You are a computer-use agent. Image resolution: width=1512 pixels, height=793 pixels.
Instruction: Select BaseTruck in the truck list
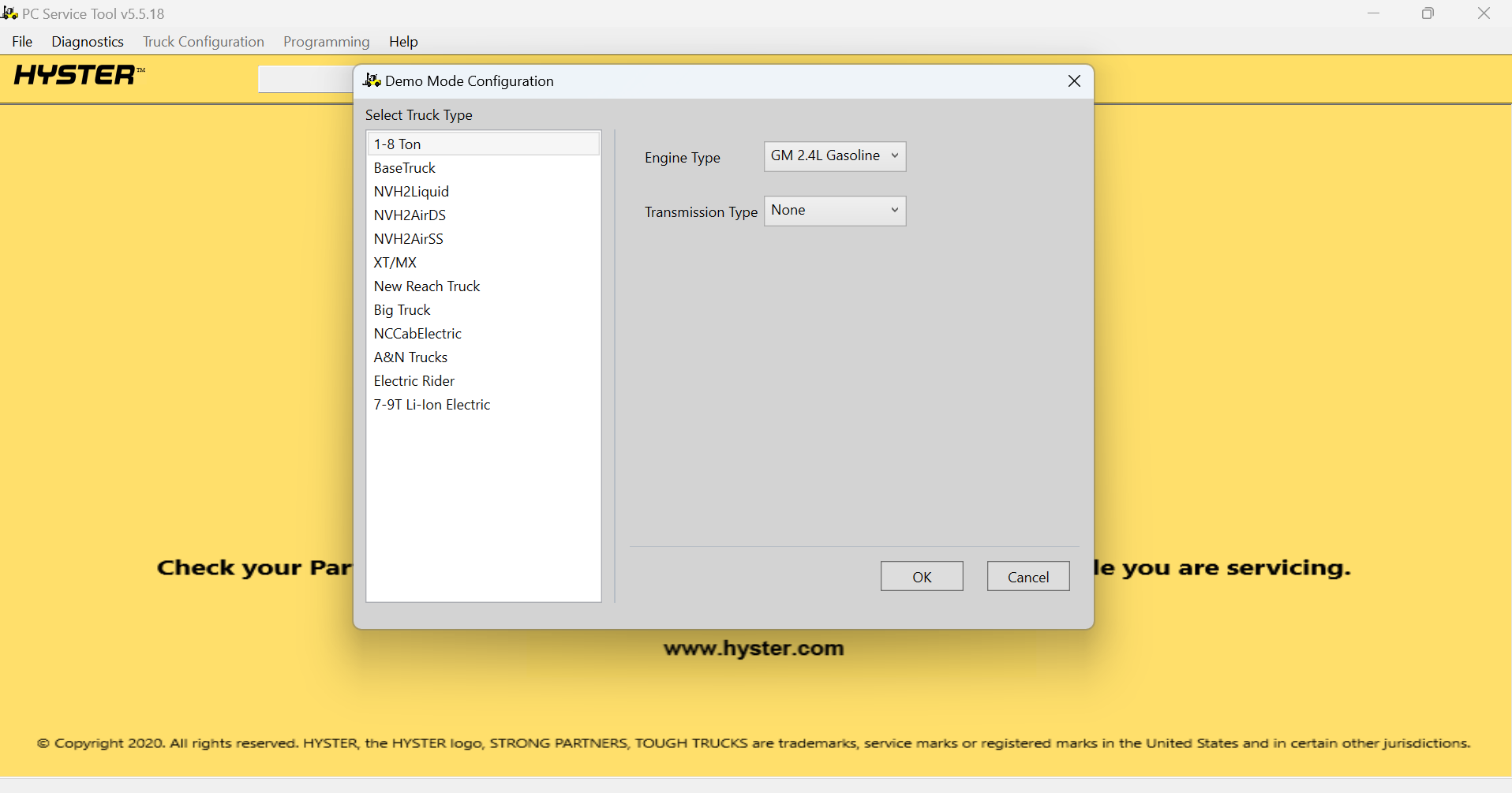click(x=483, y=167)
